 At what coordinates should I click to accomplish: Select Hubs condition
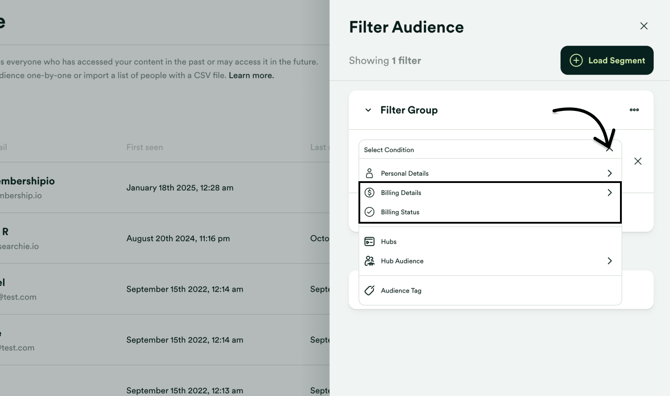(x=490, y=241)
